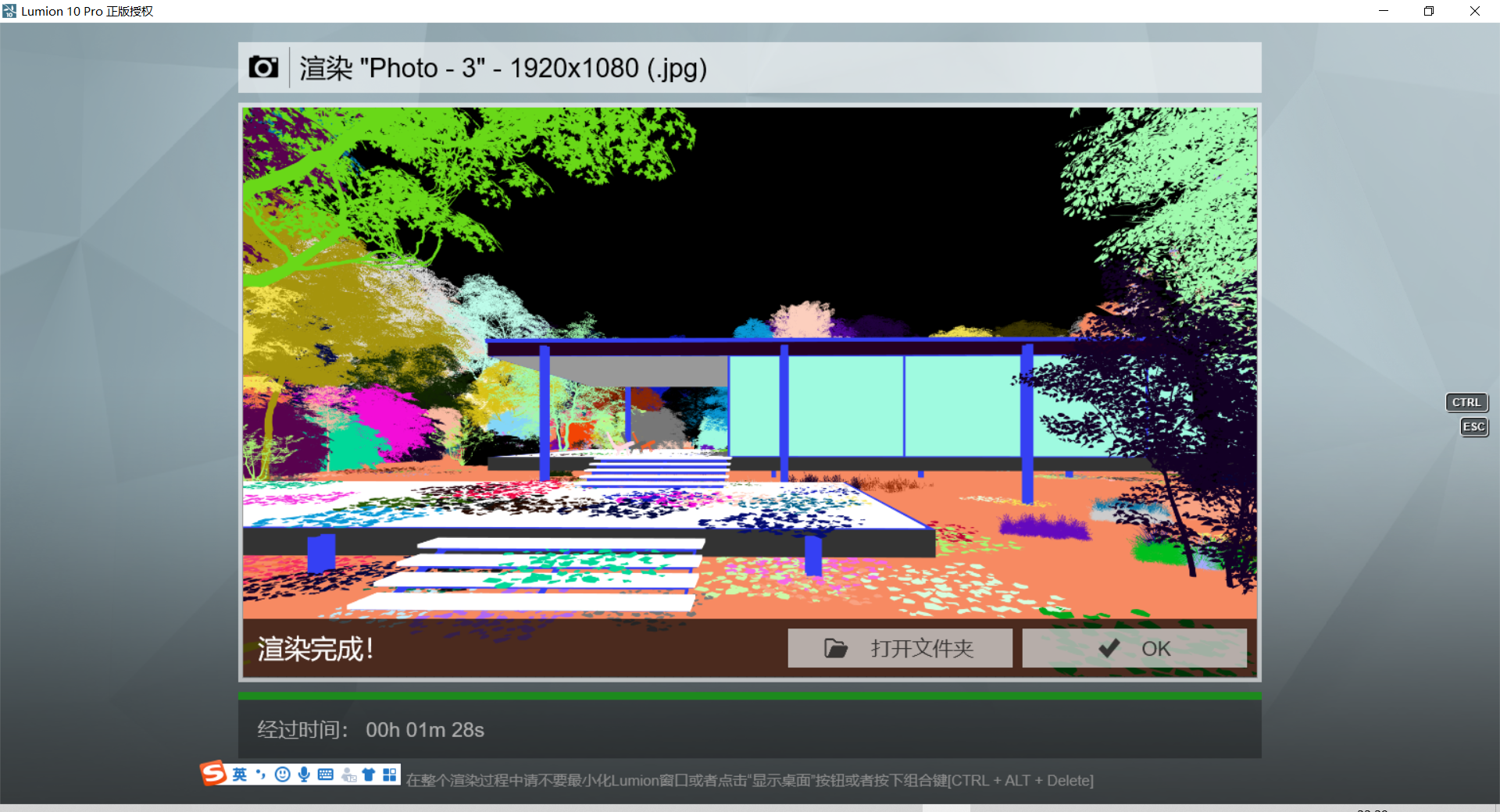Click the CTRL + ALT + Delete warning text
1500x812 pixels.
tap(749, 781)
